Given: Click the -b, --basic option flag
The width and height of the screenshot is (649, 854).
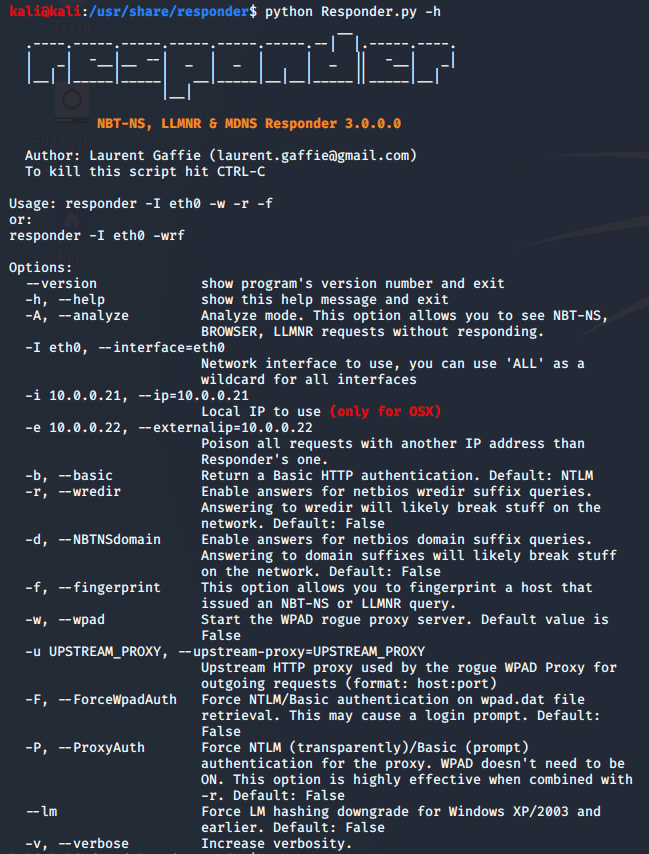Looking at the screenshot, I should pyautogui.click(x=69, y=475).
